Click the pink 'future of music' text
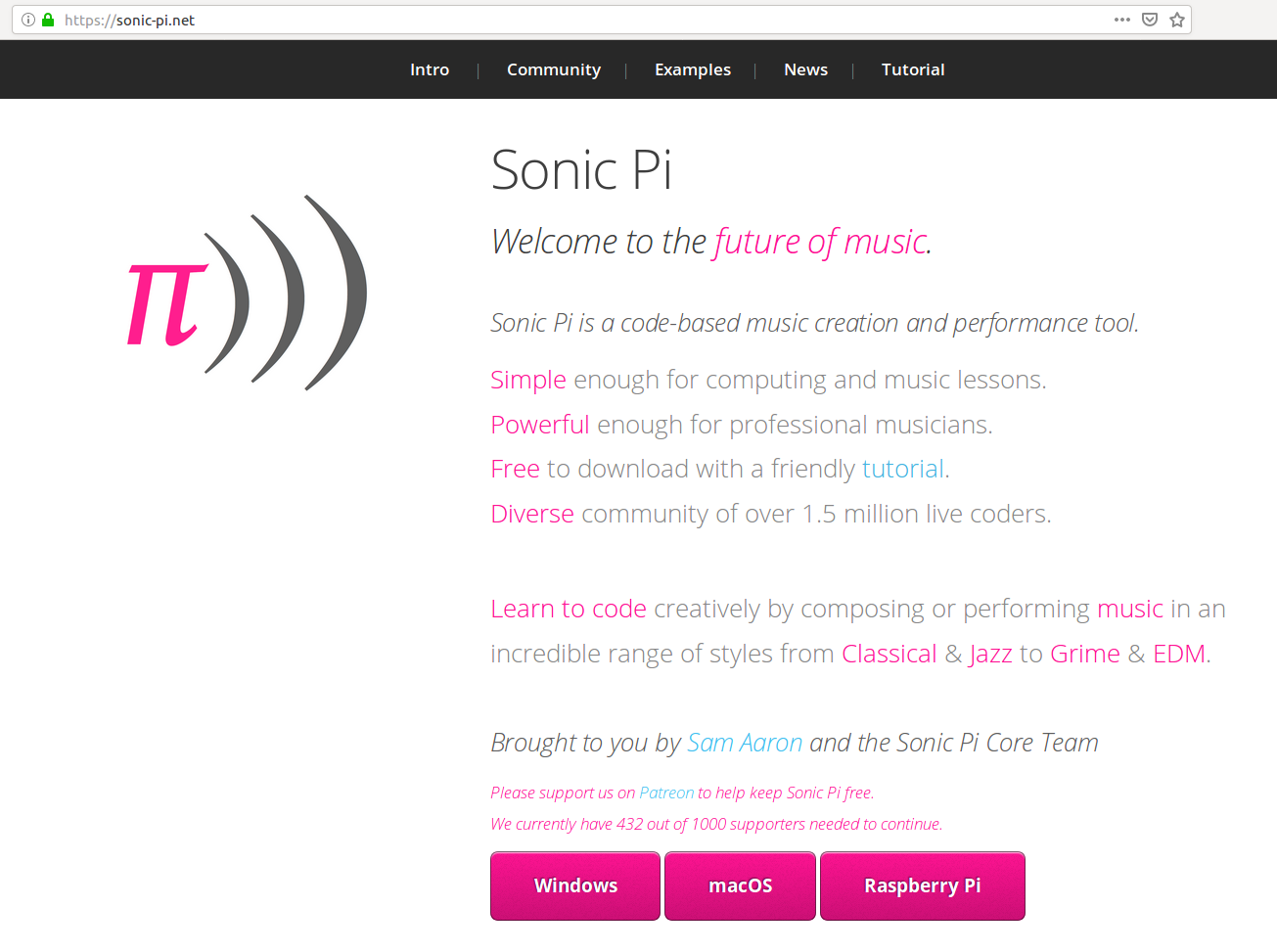Viewport: 1277px width, 952px height. [821, 241]
